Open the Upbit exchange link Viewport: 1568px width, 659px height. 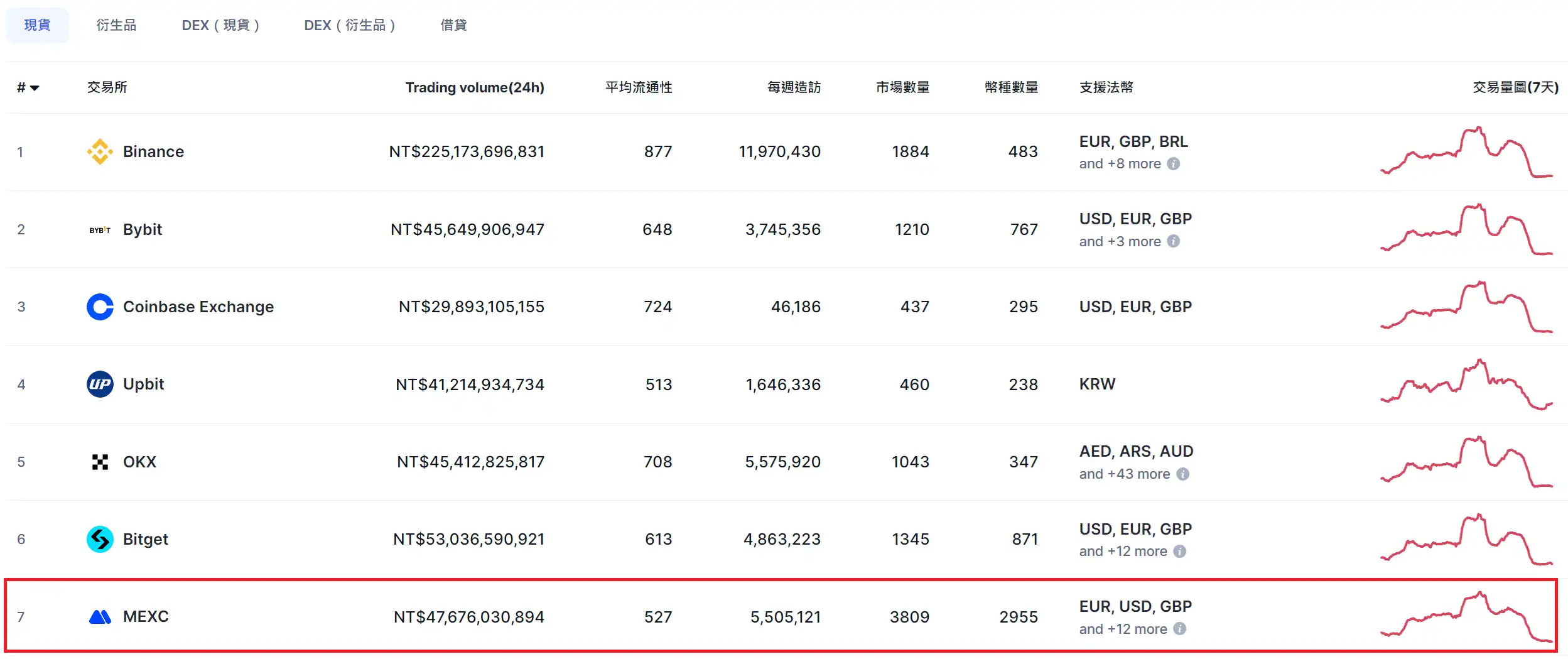tap(143, 384)
